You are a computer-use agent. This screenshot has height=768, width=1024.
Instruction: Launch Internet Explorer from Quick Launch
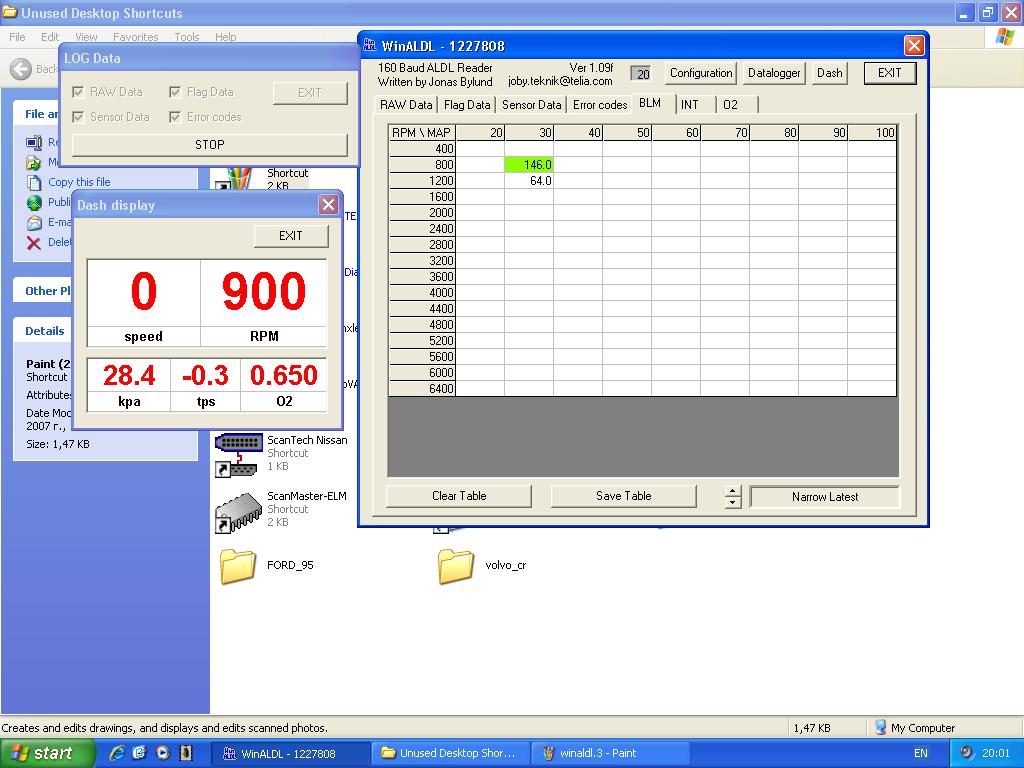[117, 753]
